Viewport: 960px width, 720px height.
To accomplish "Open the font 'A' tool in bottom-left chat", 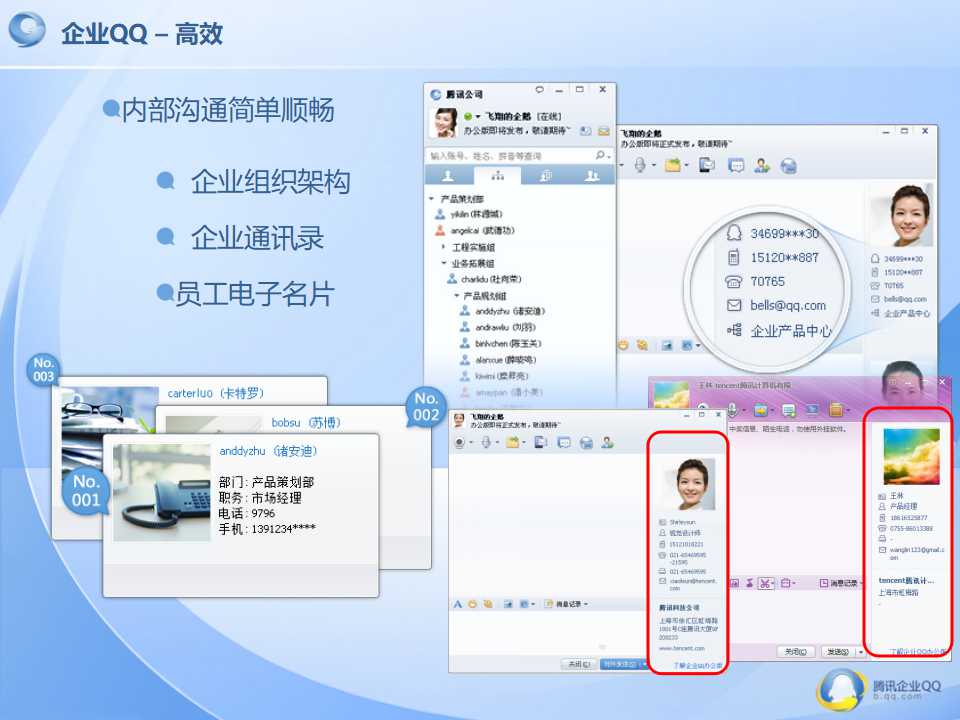I will (x=458, y=604).
